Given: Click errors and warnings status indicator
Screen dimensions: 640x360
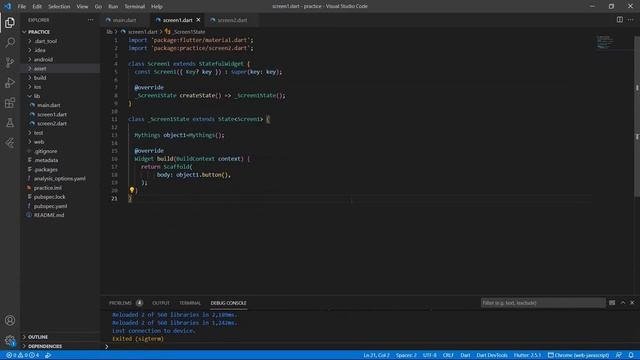Looking at the screenshot, I should tap(22, 355).
